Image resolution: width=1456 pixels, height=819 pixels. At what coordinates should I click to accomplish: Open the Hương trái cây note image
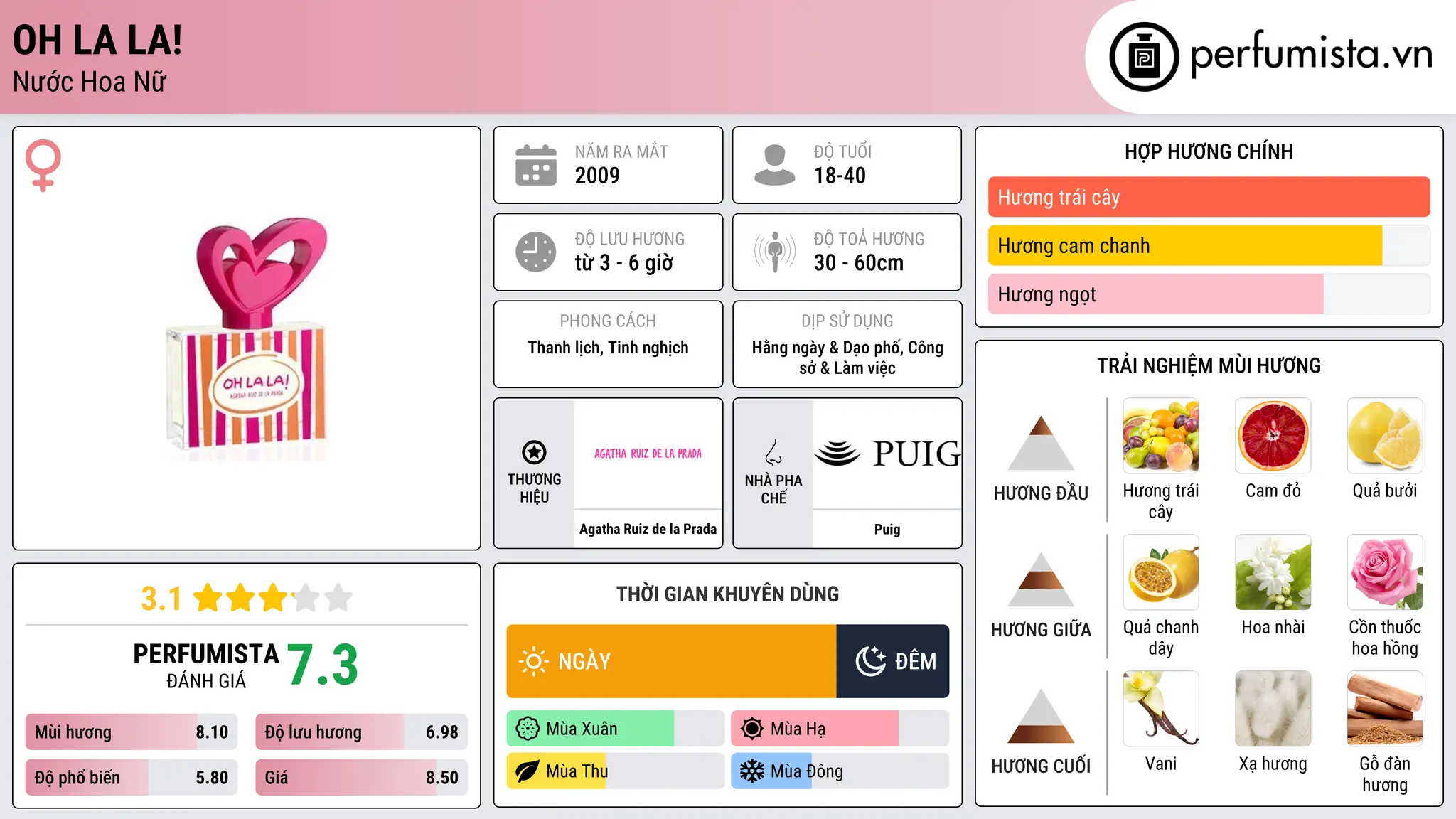[1161, 436]
